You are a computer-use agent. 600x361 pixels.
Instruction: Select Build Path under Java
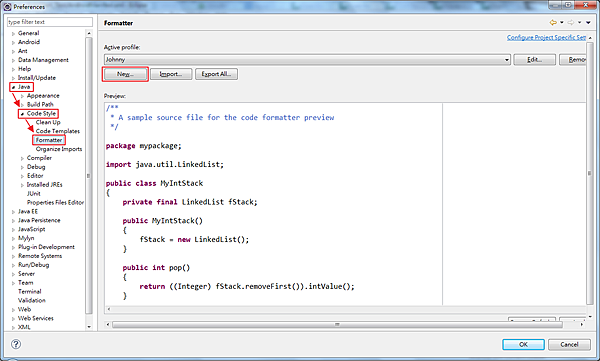tap(40, 105)
